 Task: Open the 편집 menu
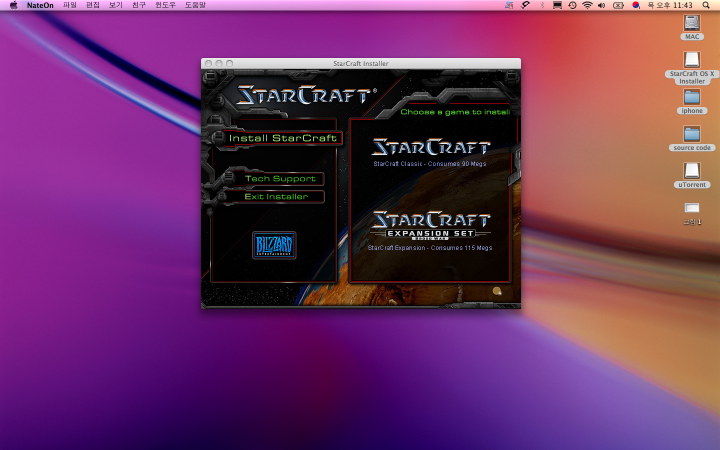[x=93, y=5]
